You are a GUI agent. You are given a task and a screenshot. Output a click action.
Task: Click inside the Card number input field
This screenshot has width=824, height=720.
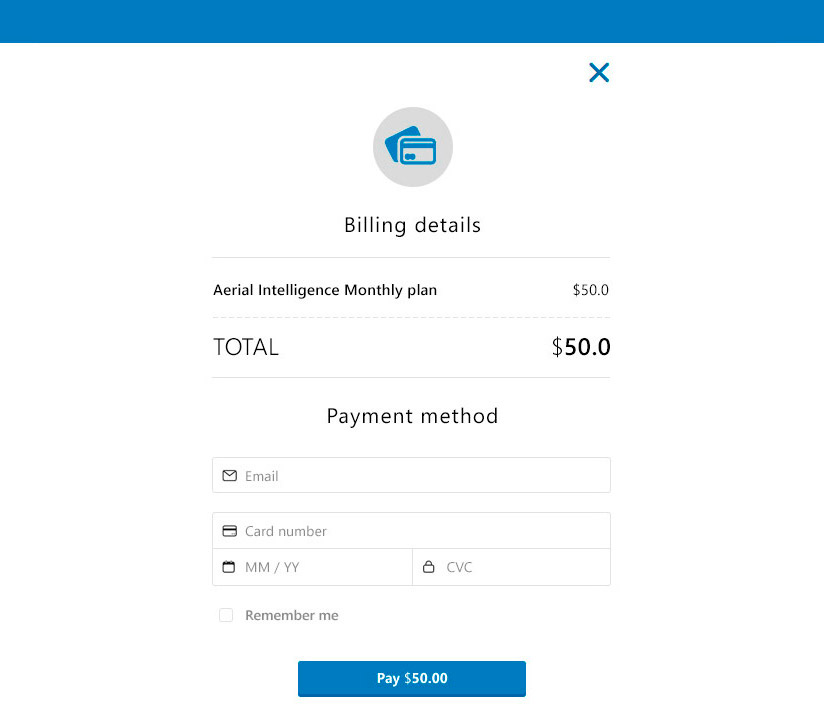pyautogui.click(x=400, y=530)
